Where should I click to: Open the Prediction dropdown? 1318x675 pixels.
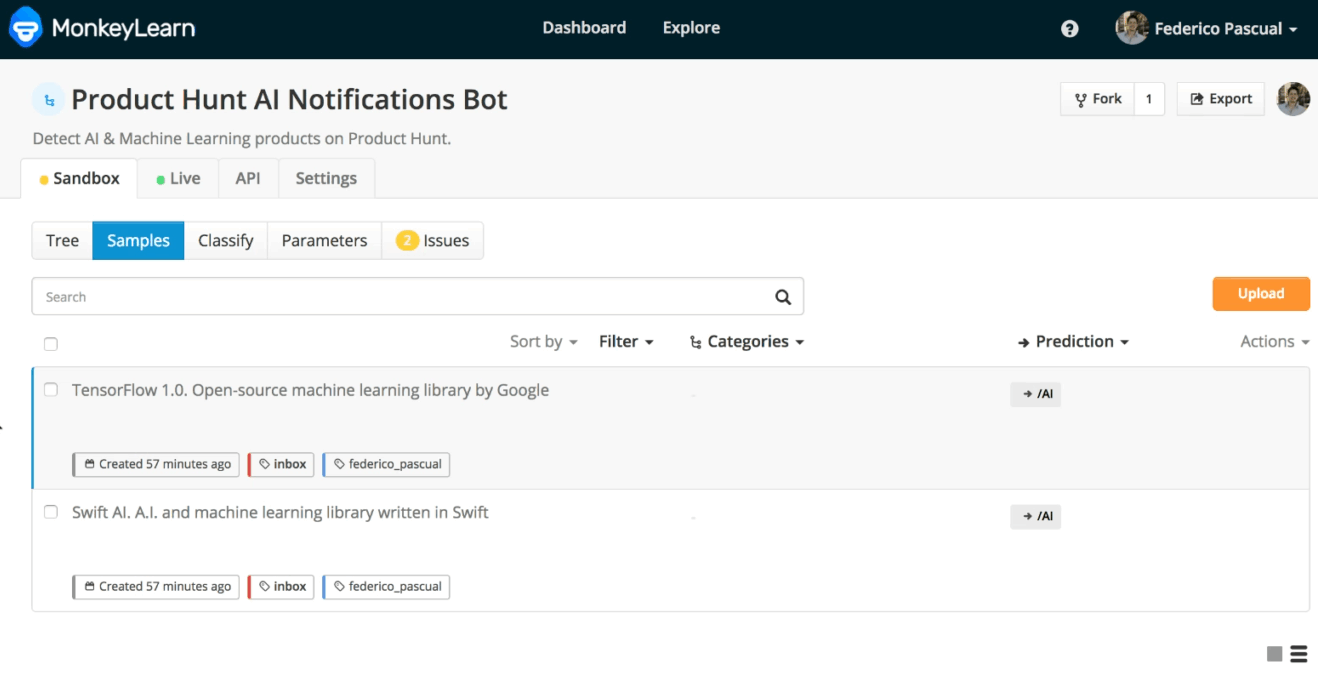[x=1073, y=342]
